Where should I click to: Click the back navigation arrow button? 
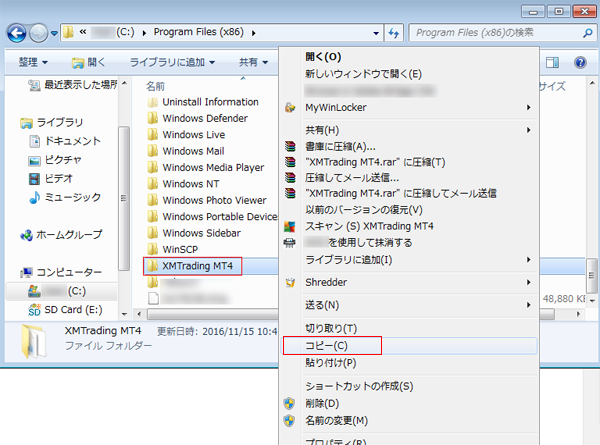[x=17, y=33]
